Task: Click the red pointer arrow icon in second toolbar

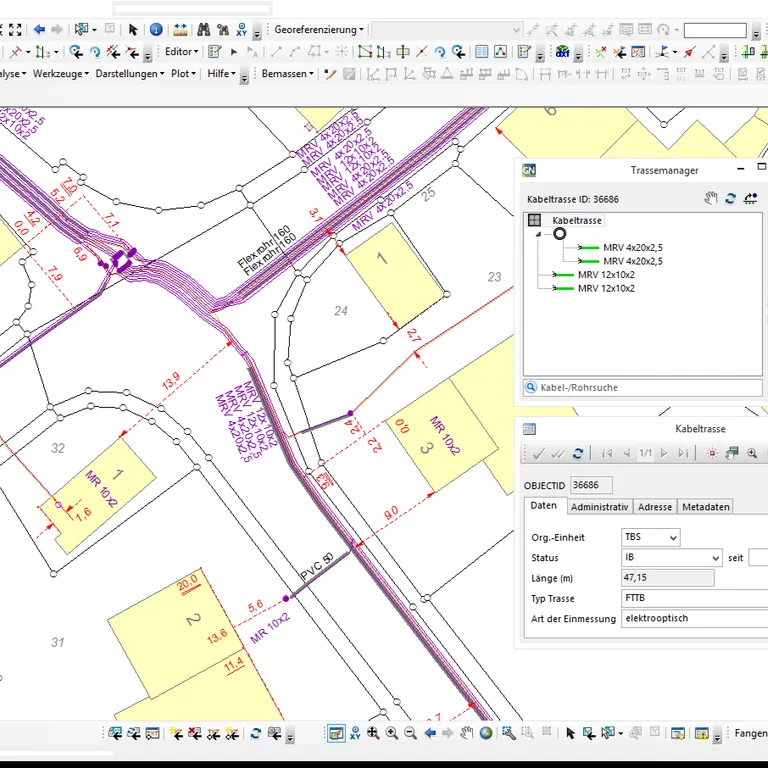Action: [x=690, y=51]
